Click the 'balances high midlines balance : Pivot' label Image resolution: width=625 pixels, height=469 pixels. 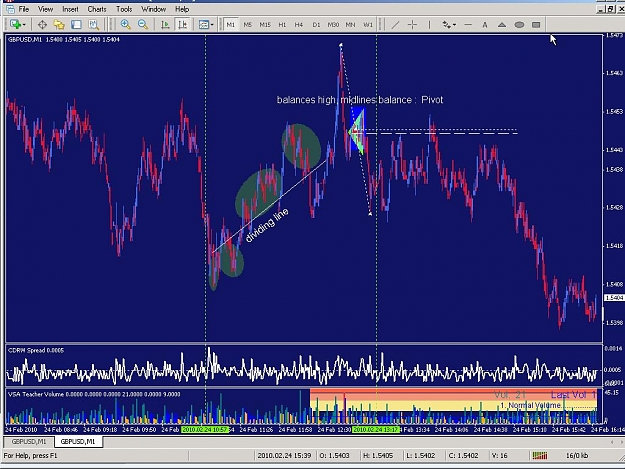[360, 100]
